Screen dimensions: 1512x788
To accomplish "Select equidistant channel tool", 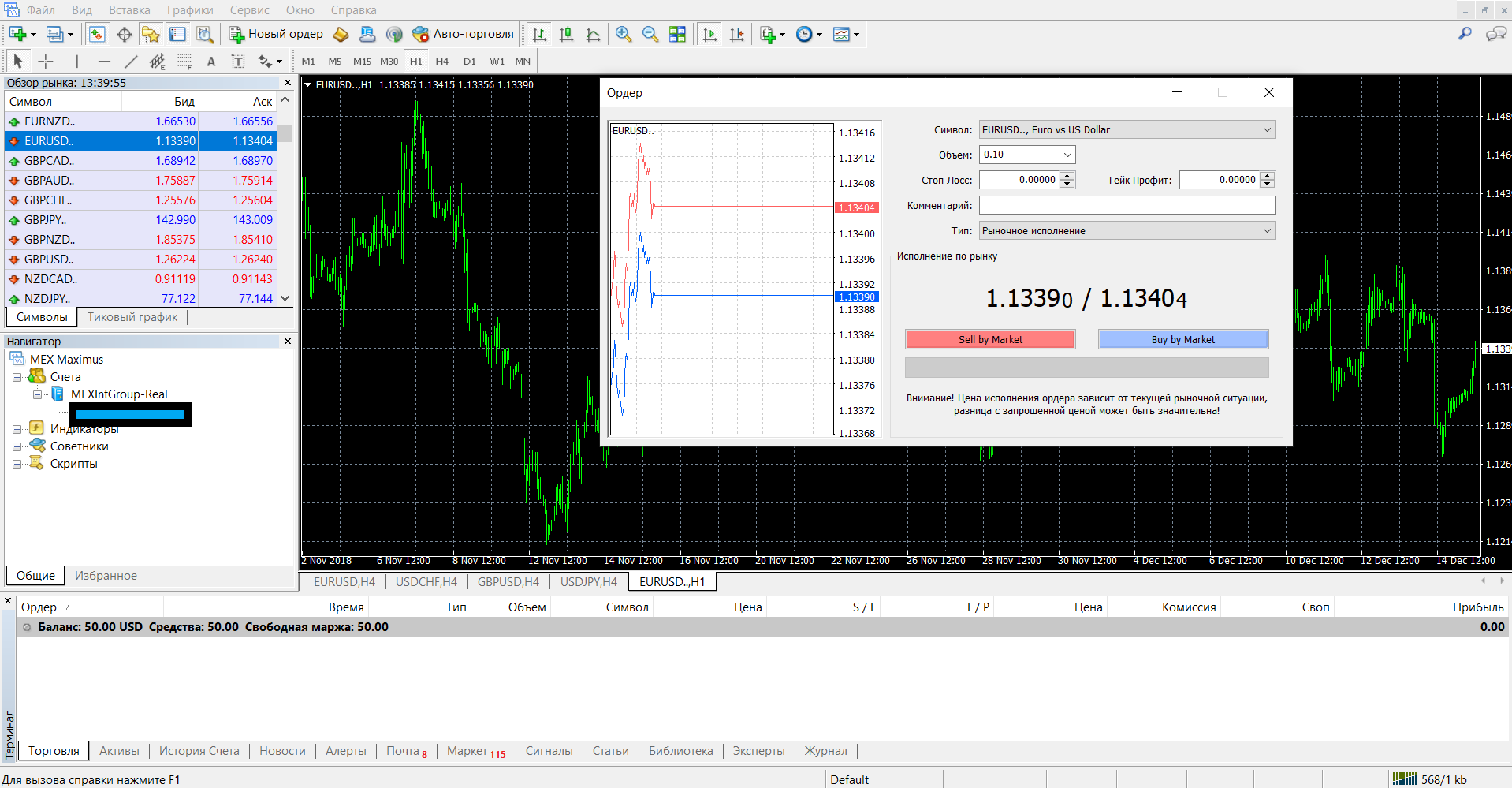I will [158, 61].
